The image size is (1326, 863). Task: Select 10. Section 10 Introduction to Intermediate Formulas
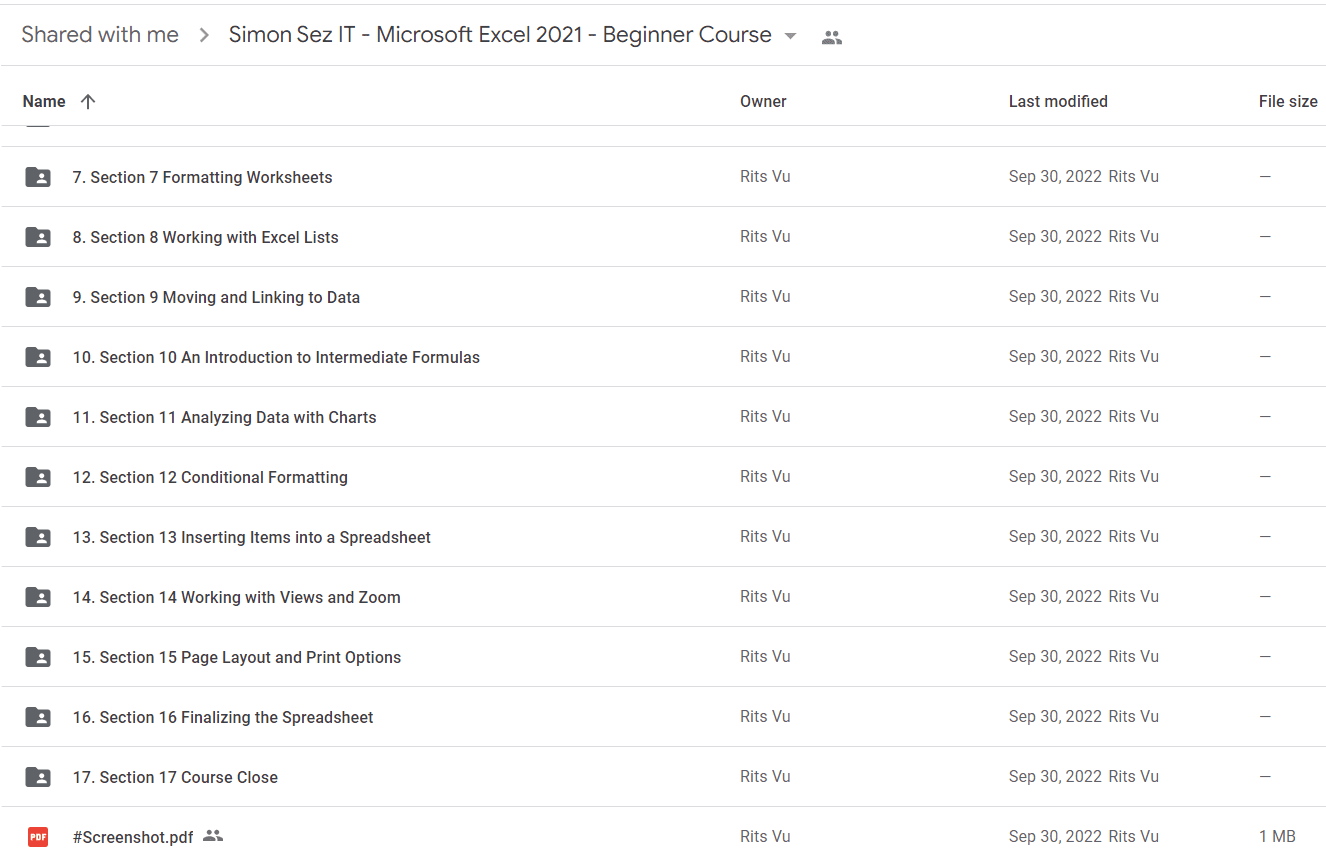click(276, 357)
